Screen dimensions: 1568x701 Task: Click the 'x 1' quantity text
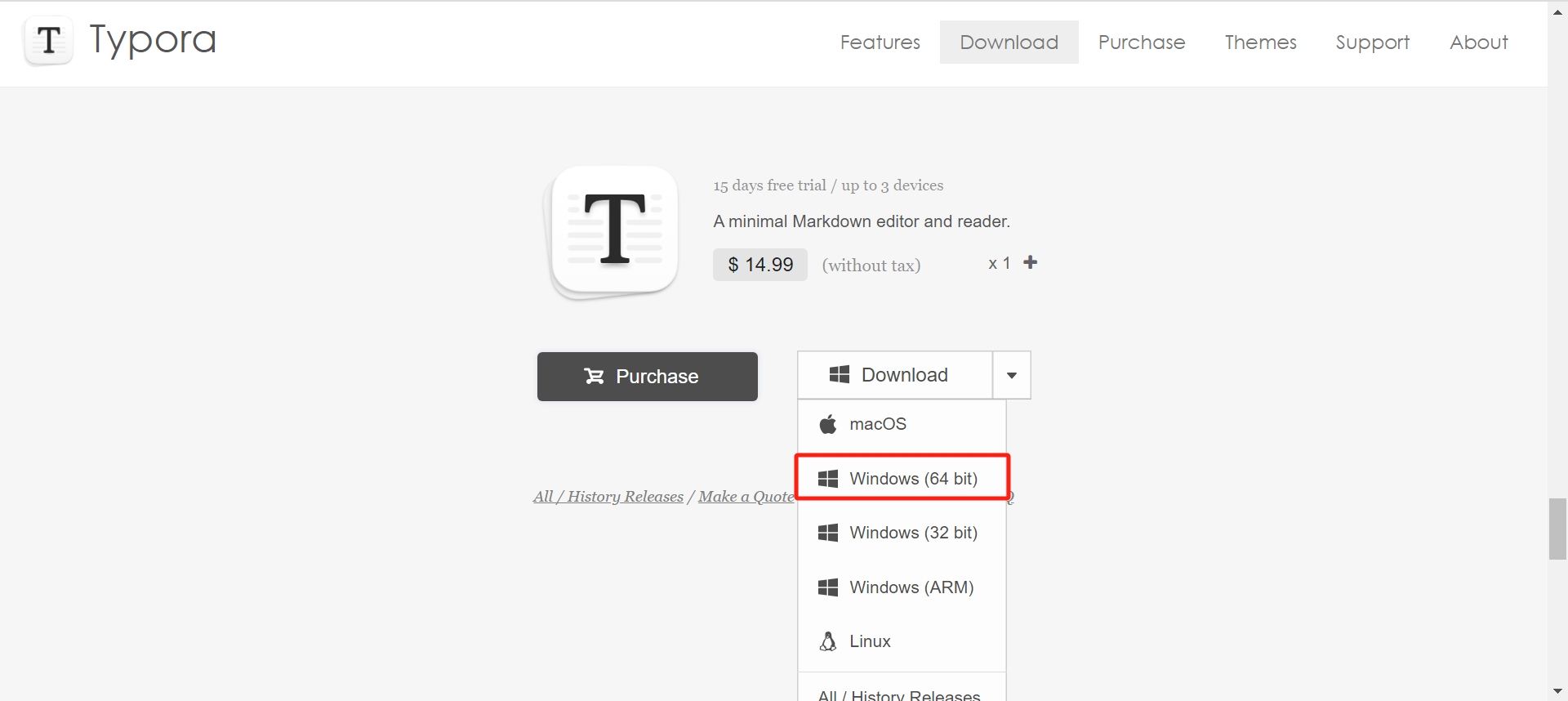[1000, 263]
